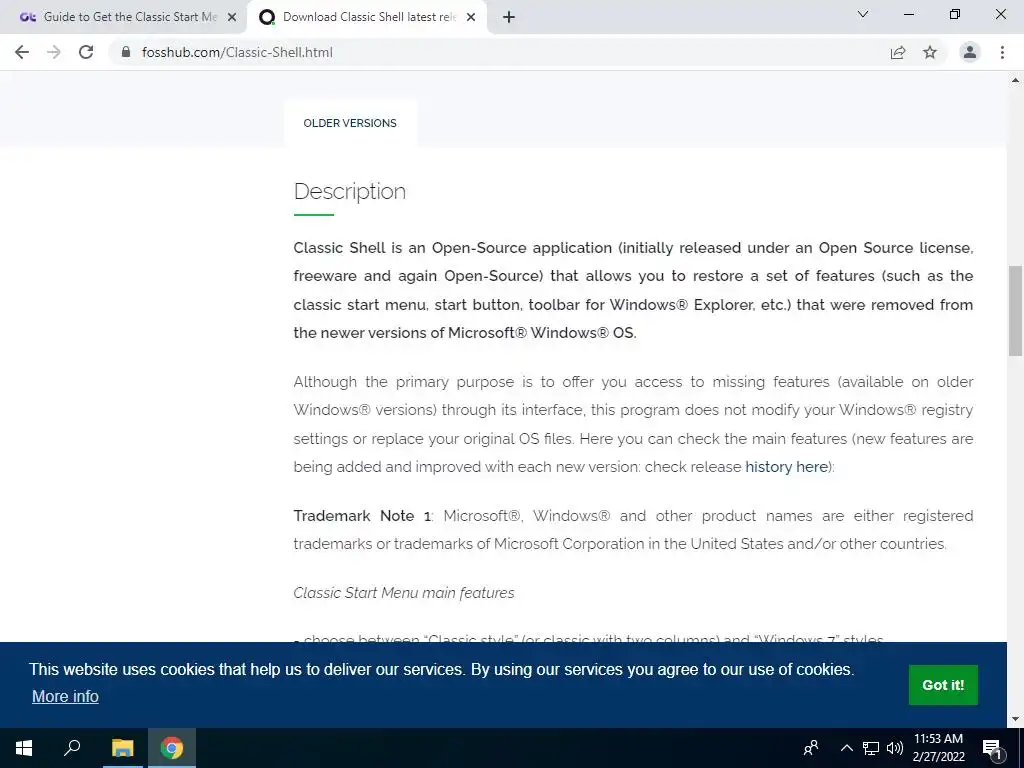Go back to the previous page
Image resolution: width=1024 pixels, height=768 pixels.
point(22,52)
